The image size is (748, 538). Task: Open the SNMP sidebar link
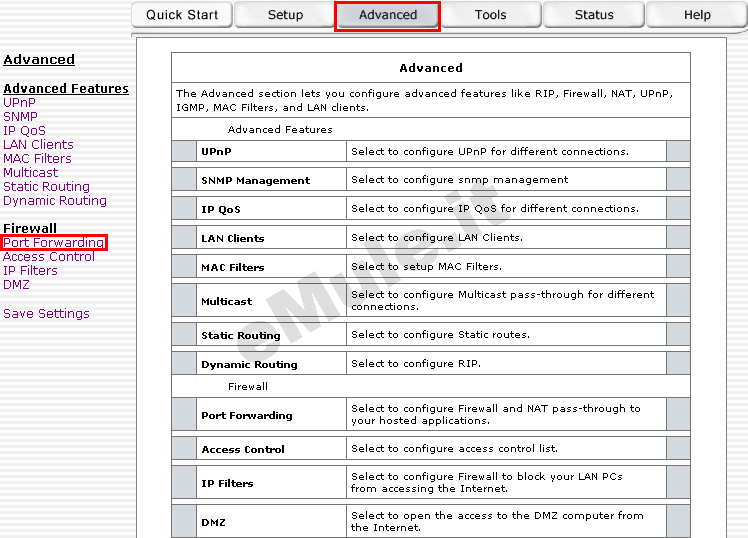pos(20,116)
